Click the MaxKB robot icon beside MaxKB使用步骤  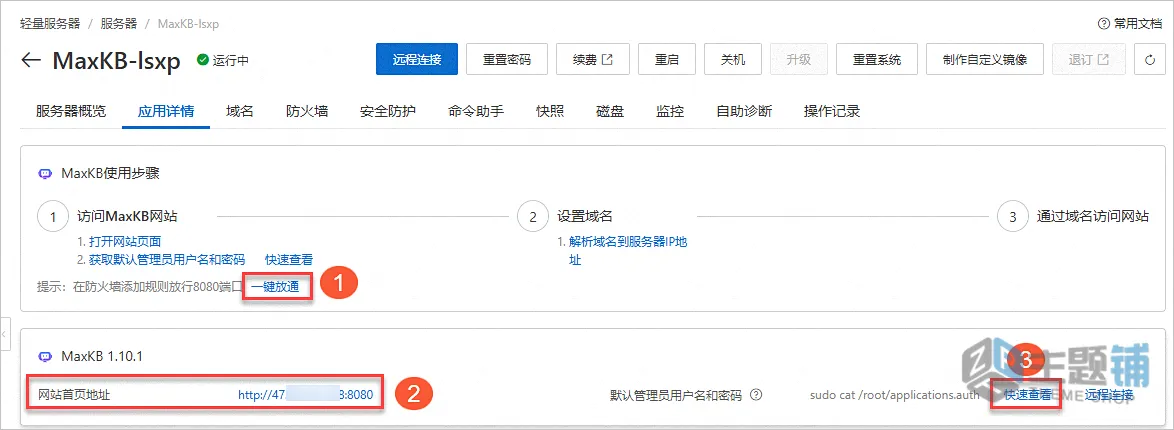tap(45, 174)
